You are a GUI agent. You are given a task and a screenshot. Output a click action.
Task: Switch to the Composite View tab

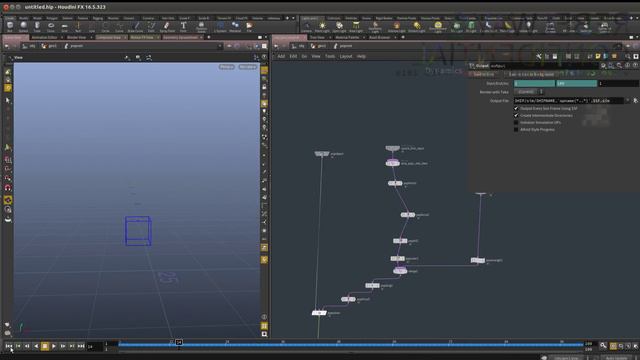click(109, 37)
